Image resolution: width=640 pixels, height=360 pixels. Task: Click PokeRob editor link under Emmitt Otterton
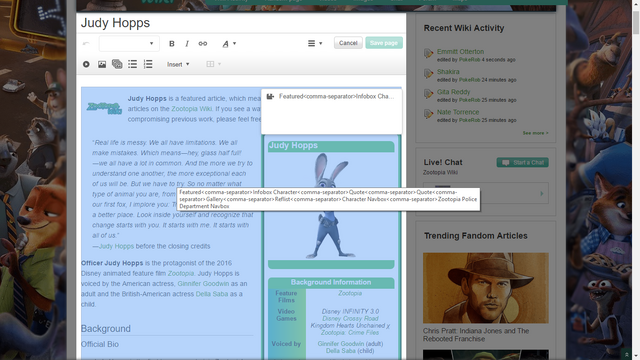coord(469,60)
